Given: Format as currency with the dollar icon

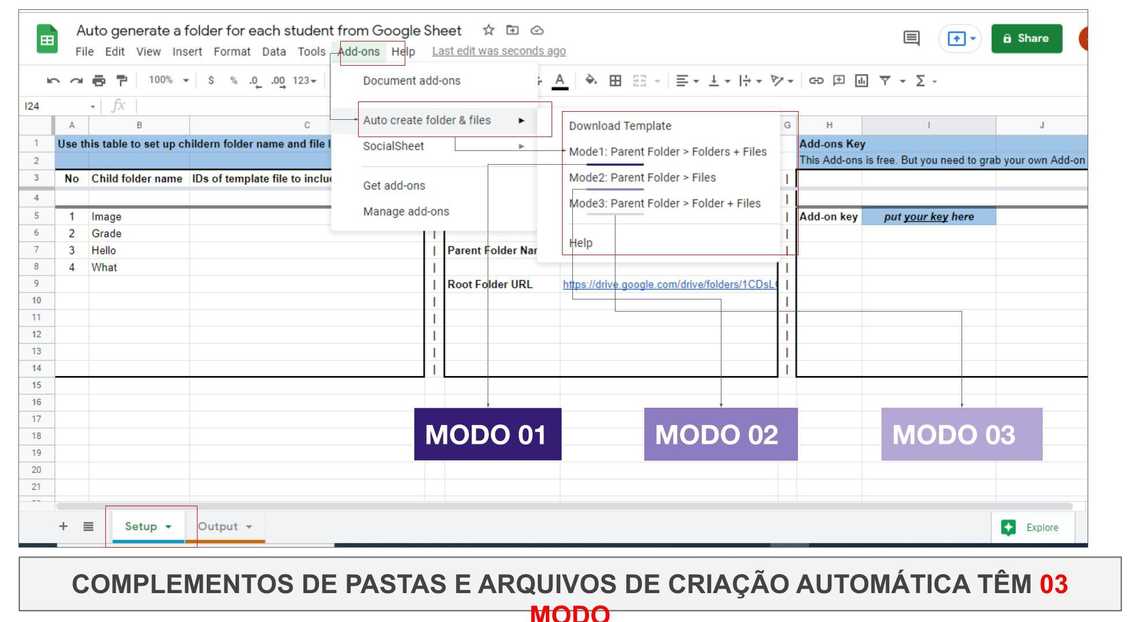Looking at the screenshot, I should [x=211, y=81].
